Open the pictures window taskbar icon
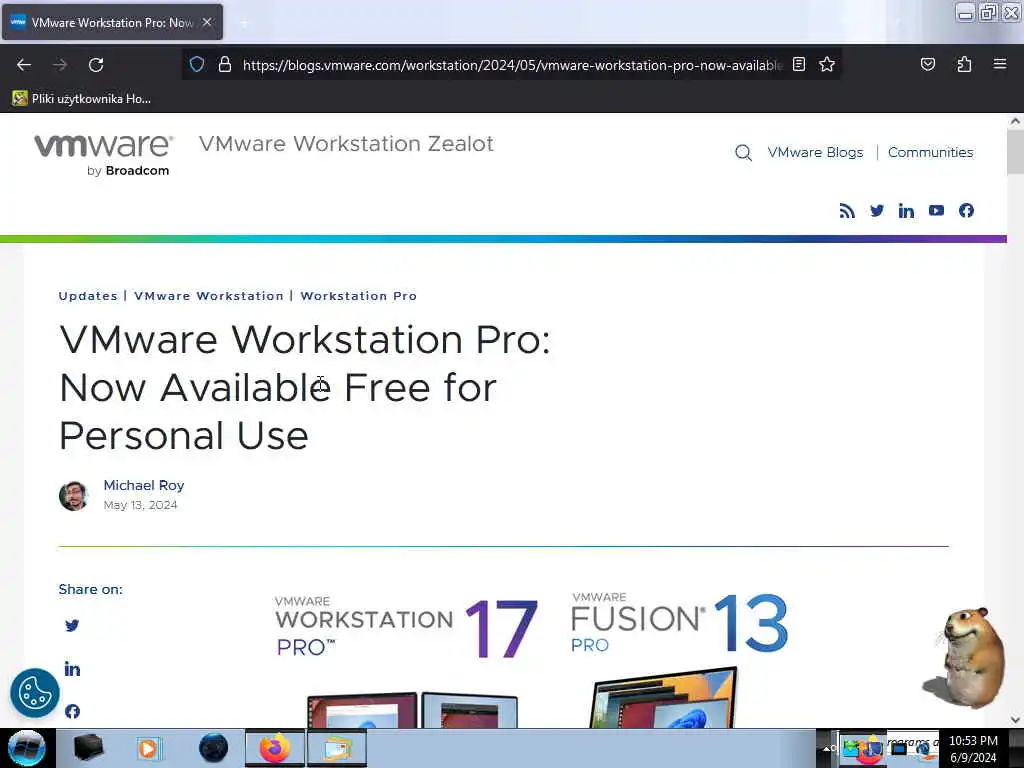The height and width of the screenshot is (768, 1024). [x=337, y=748]
